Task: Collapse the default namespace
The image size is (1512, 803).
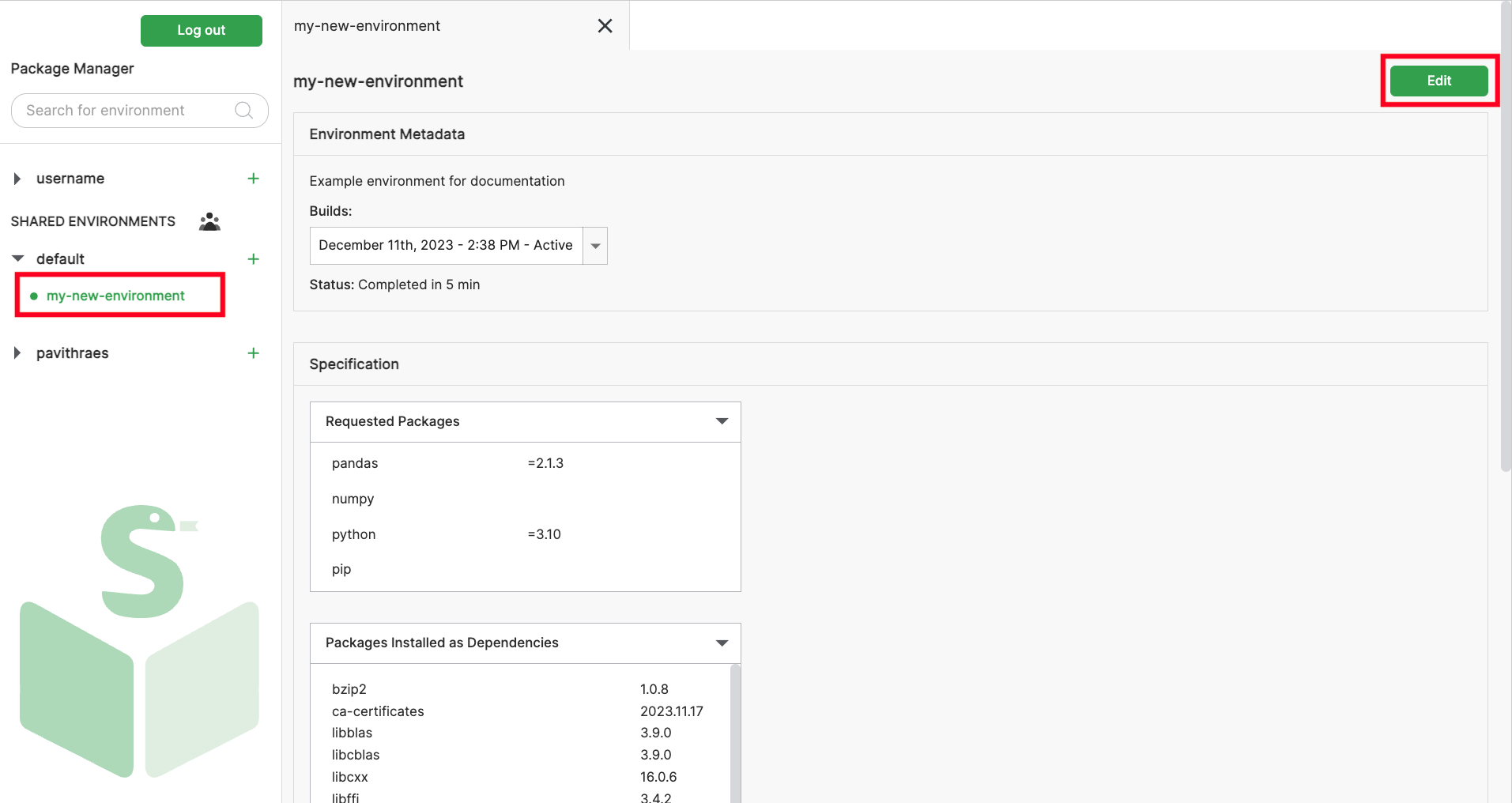Action: coord(18,259)
